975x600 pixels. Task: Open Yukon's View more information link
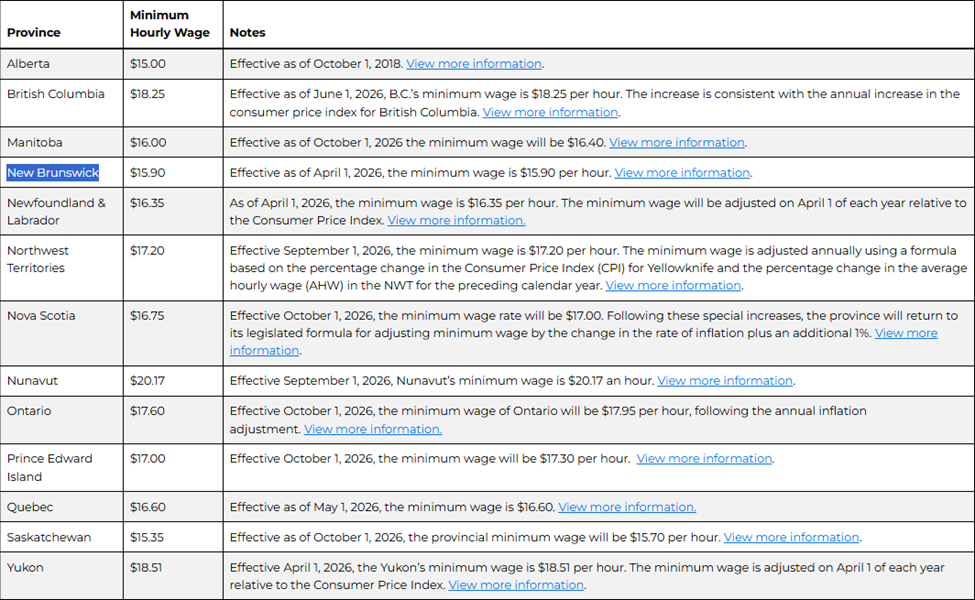516,585
